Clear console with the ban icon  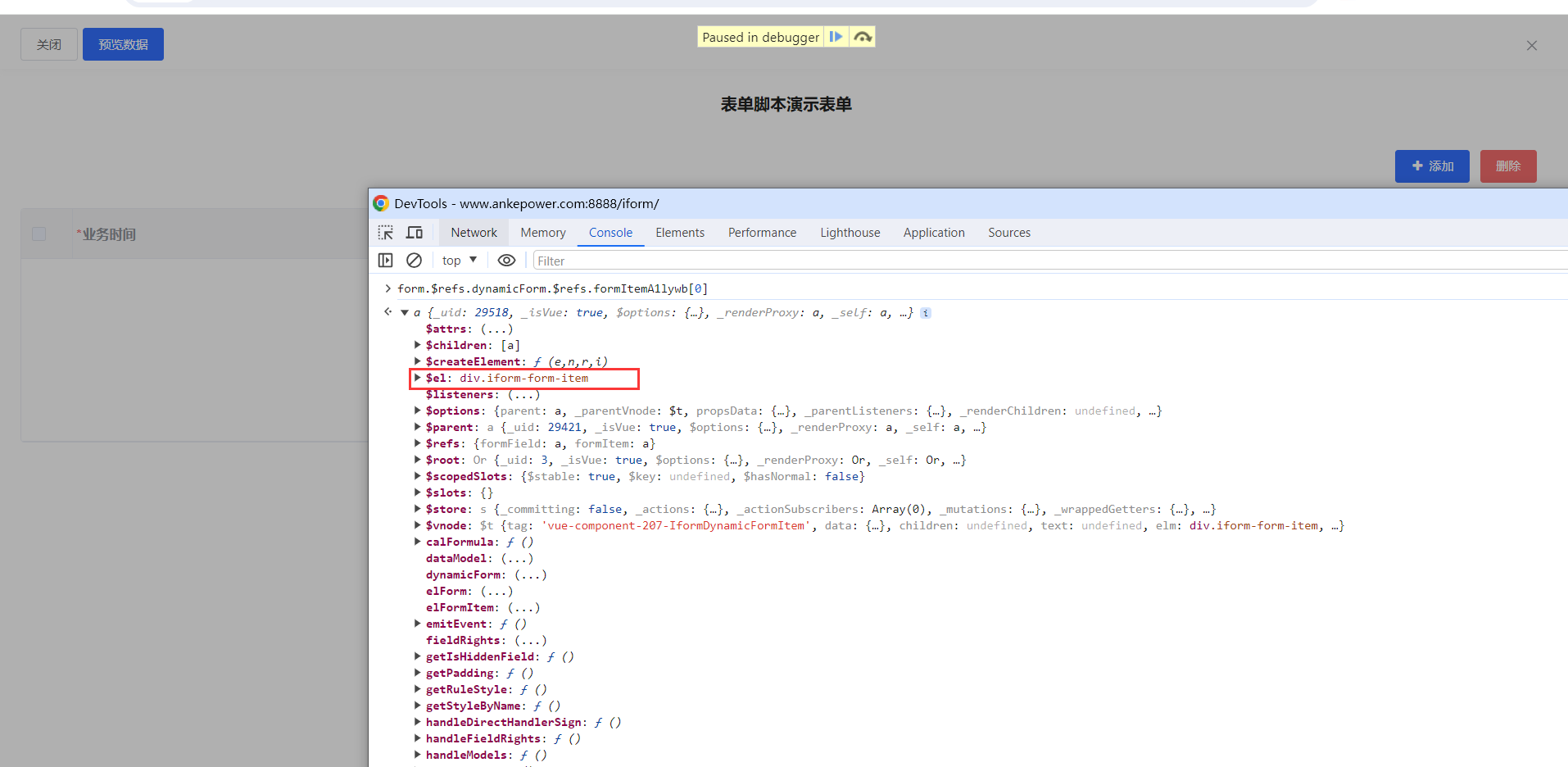(415, 261)
